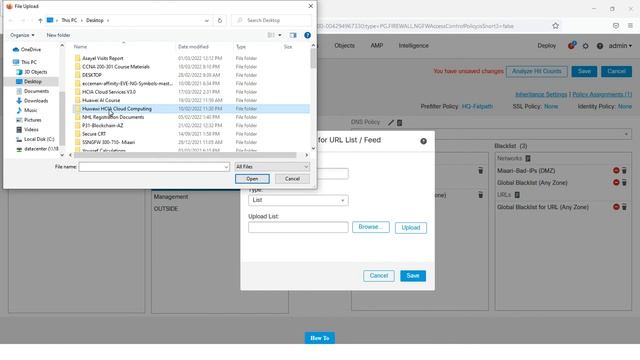Click the DNS Policy list icon beside pencil
Image resolution: width=640 pixels, height=360 pixels.
click(x=400, y=122)
